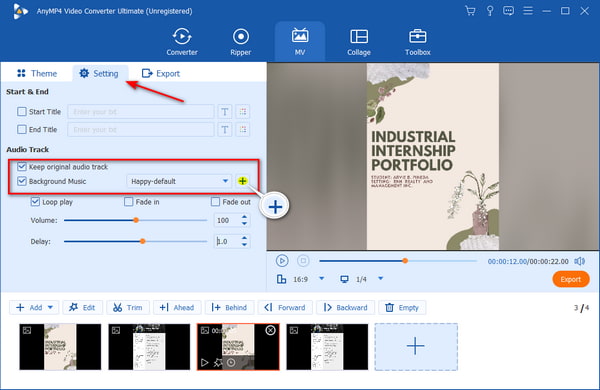The height and width of the screenshot is (390, 600).
Task: Expand the 1/4 preview quality dropdown
Action: click(x=380, y=279)
